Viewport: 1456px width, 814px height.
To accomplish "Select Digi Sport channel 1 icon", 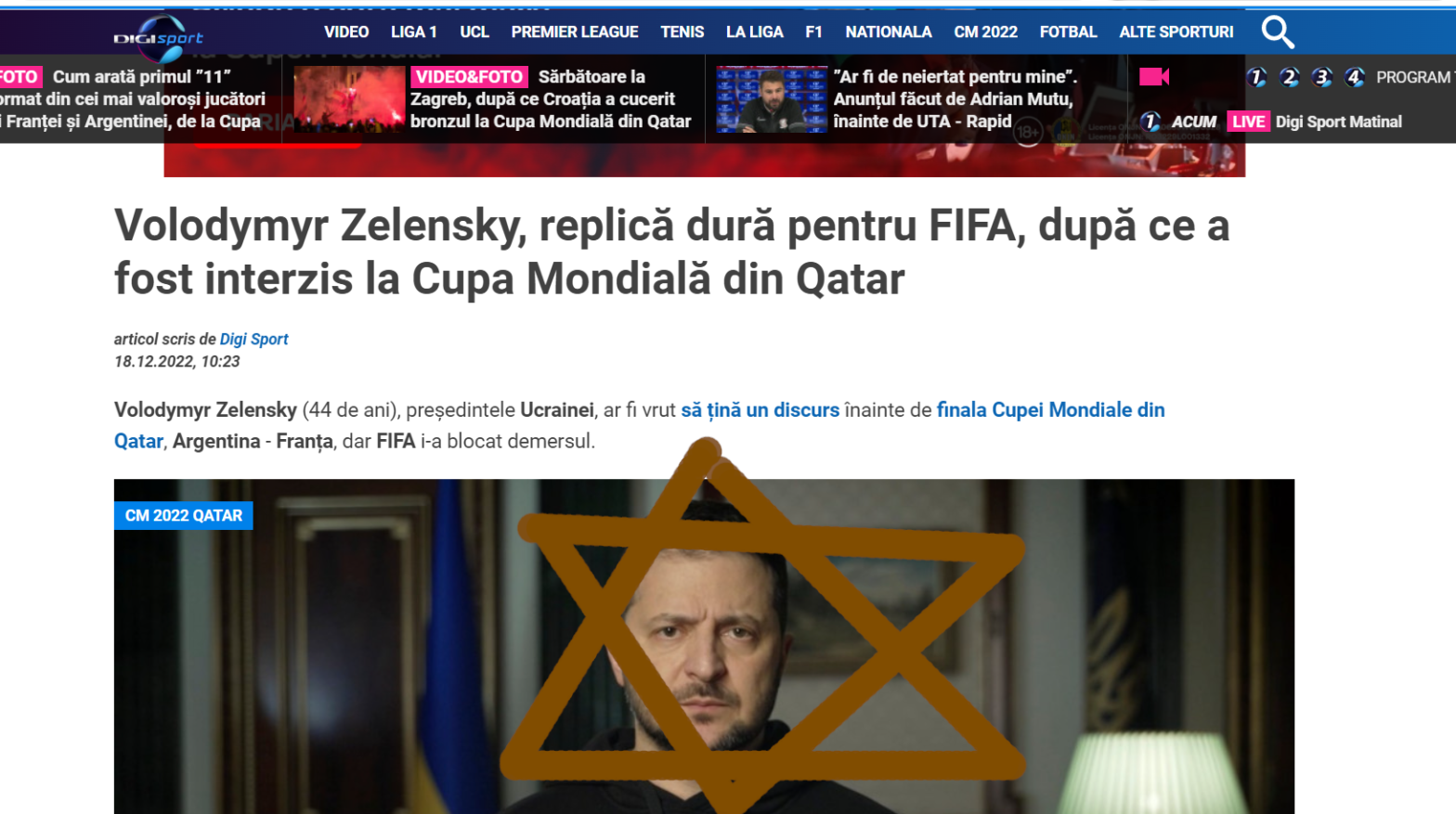I will [1256, 77].
